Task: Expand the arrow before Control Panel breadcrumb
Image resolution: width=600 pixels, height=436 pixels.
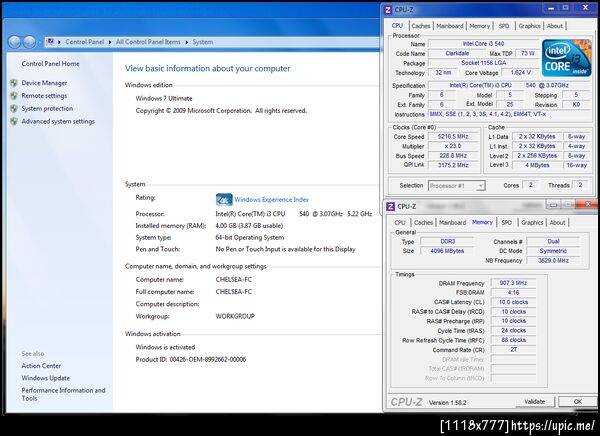Action: (x=59, y=42)
